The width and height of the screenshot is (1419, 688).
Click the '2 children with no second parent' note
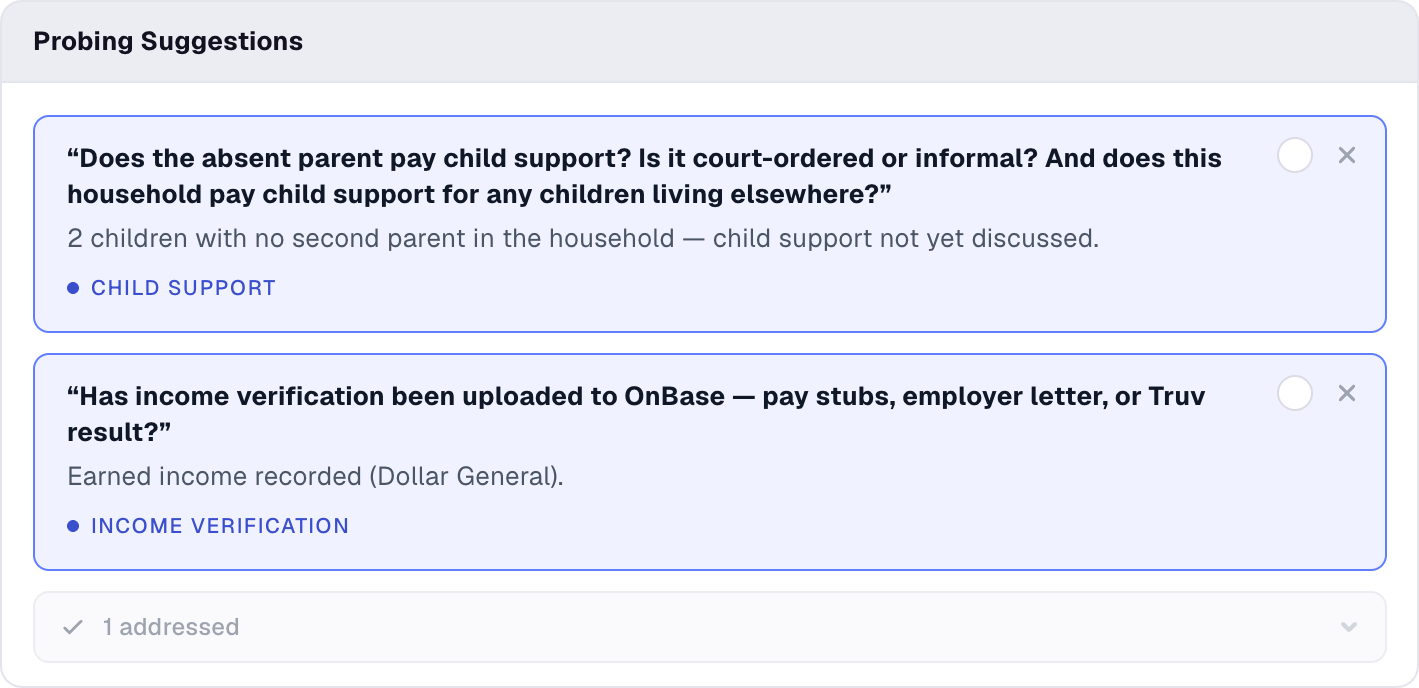coord(583,239)
